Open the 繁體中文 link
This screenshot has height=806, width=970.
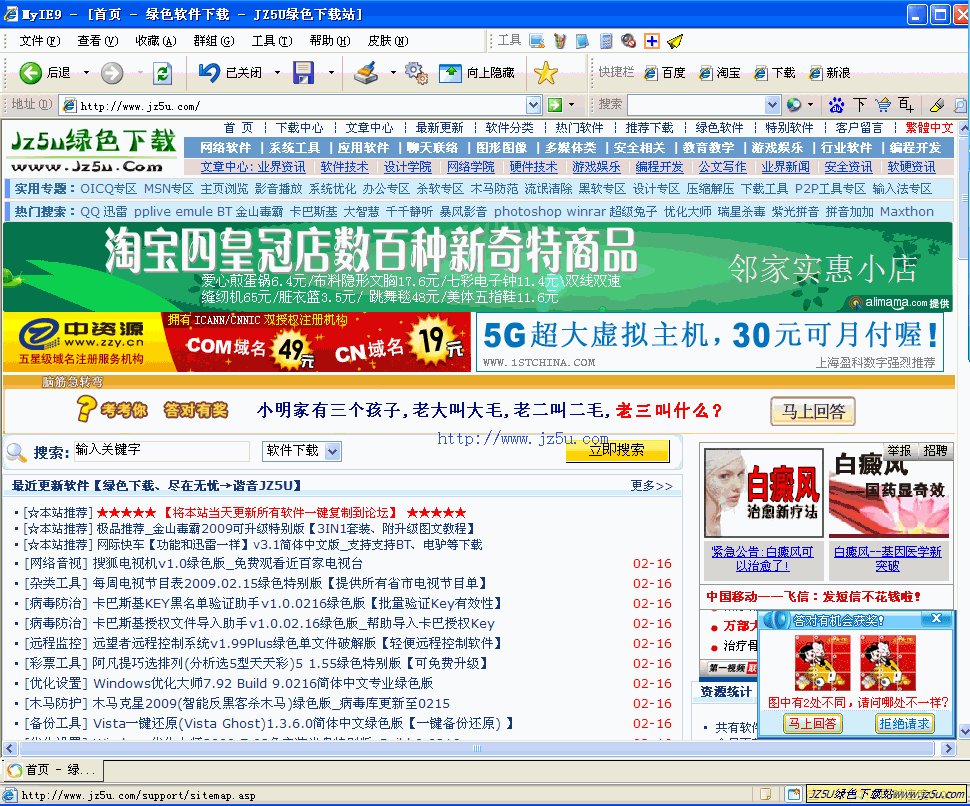(x=929, y=127)
